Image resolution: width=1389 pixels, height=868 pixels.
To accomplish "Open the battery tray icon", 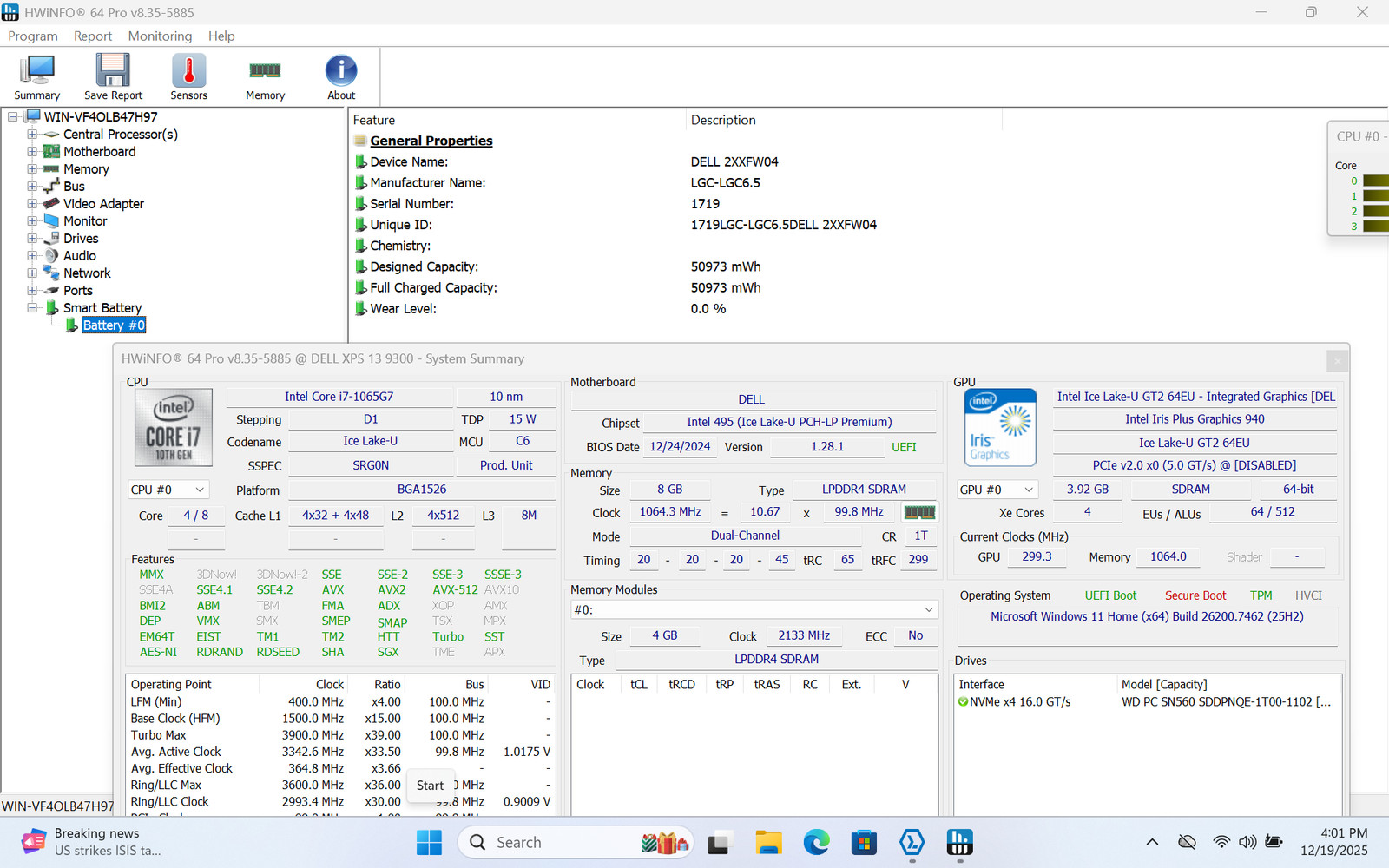I will point(1274,842).
